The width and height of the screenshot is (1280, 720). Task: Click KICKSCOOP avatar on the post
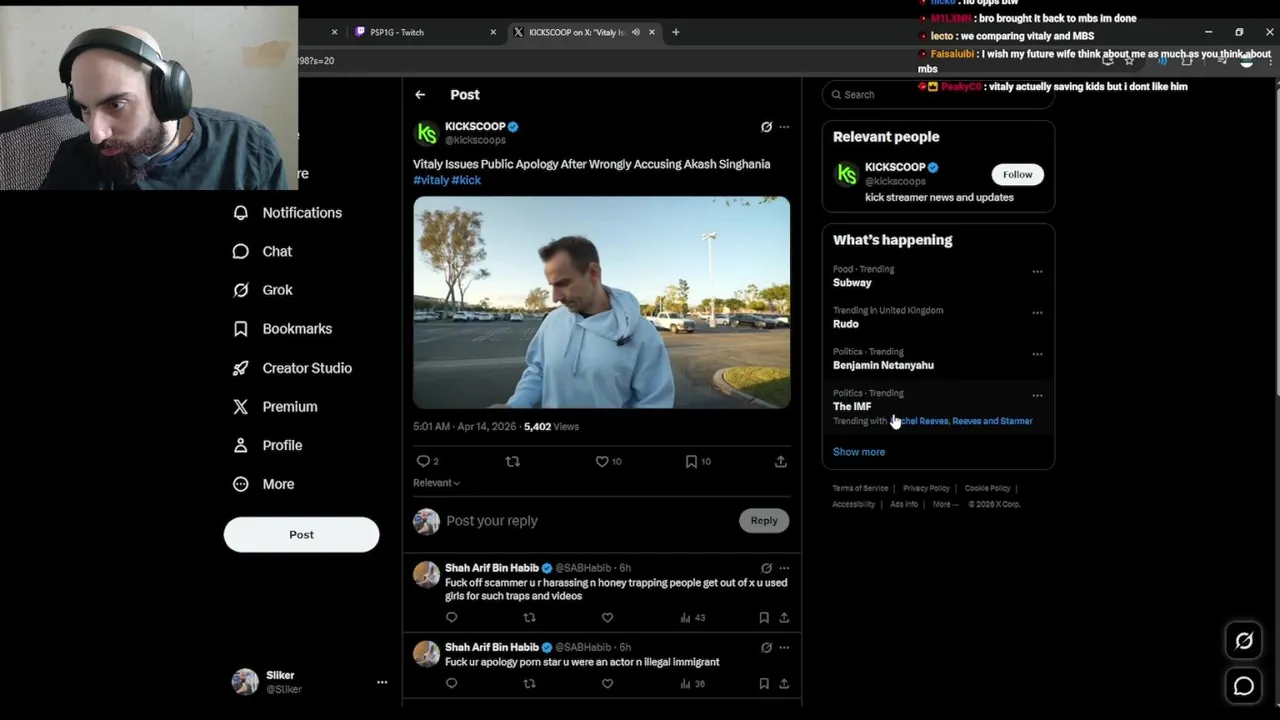pos(427,133)
